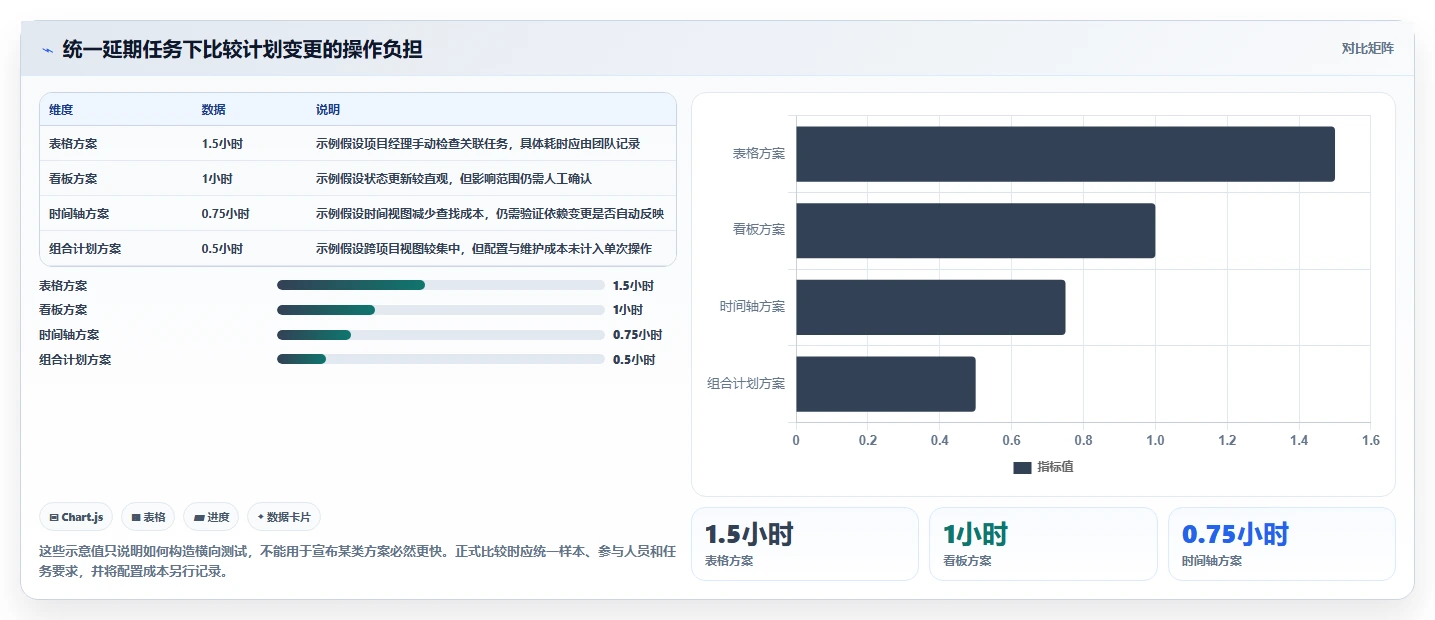Open the 1.5小时 表格方案 data card
This screenshot has height=620, width=1435.
point(805,544)
